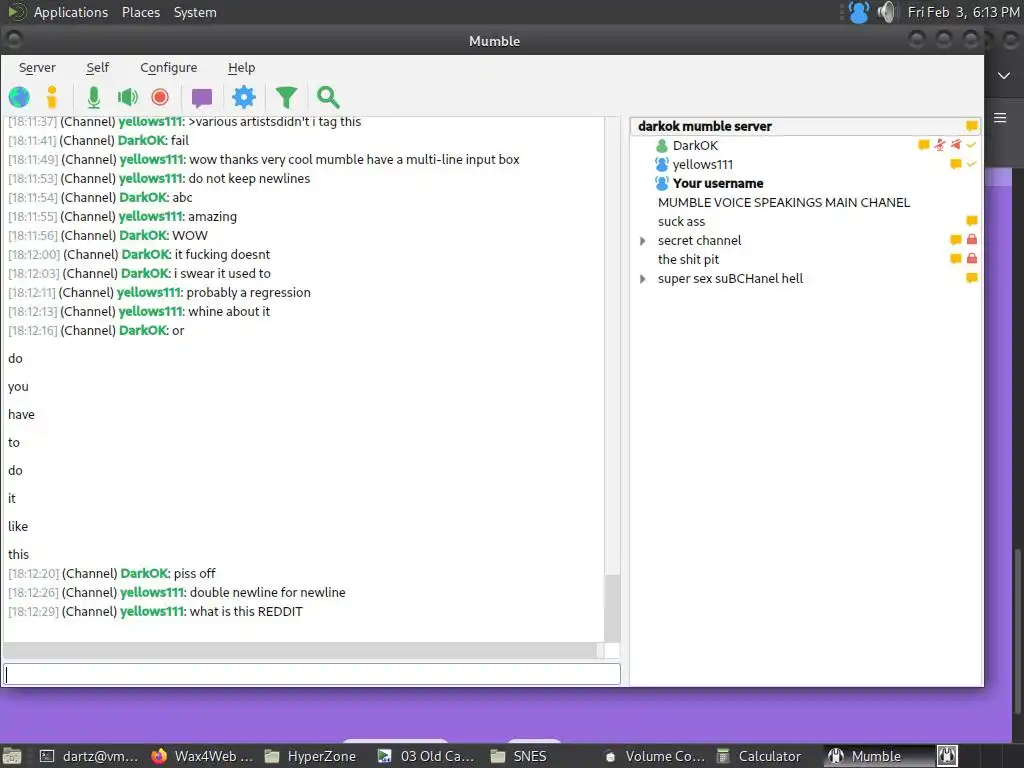
Task: Show server information via yellow info icon
Action: [52, 97]
